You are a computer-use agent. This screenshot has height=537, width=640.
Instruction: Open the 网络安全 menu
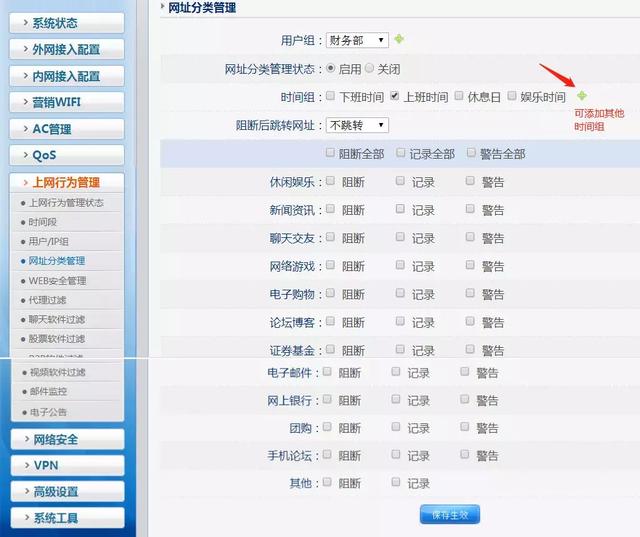pos(67,439)
